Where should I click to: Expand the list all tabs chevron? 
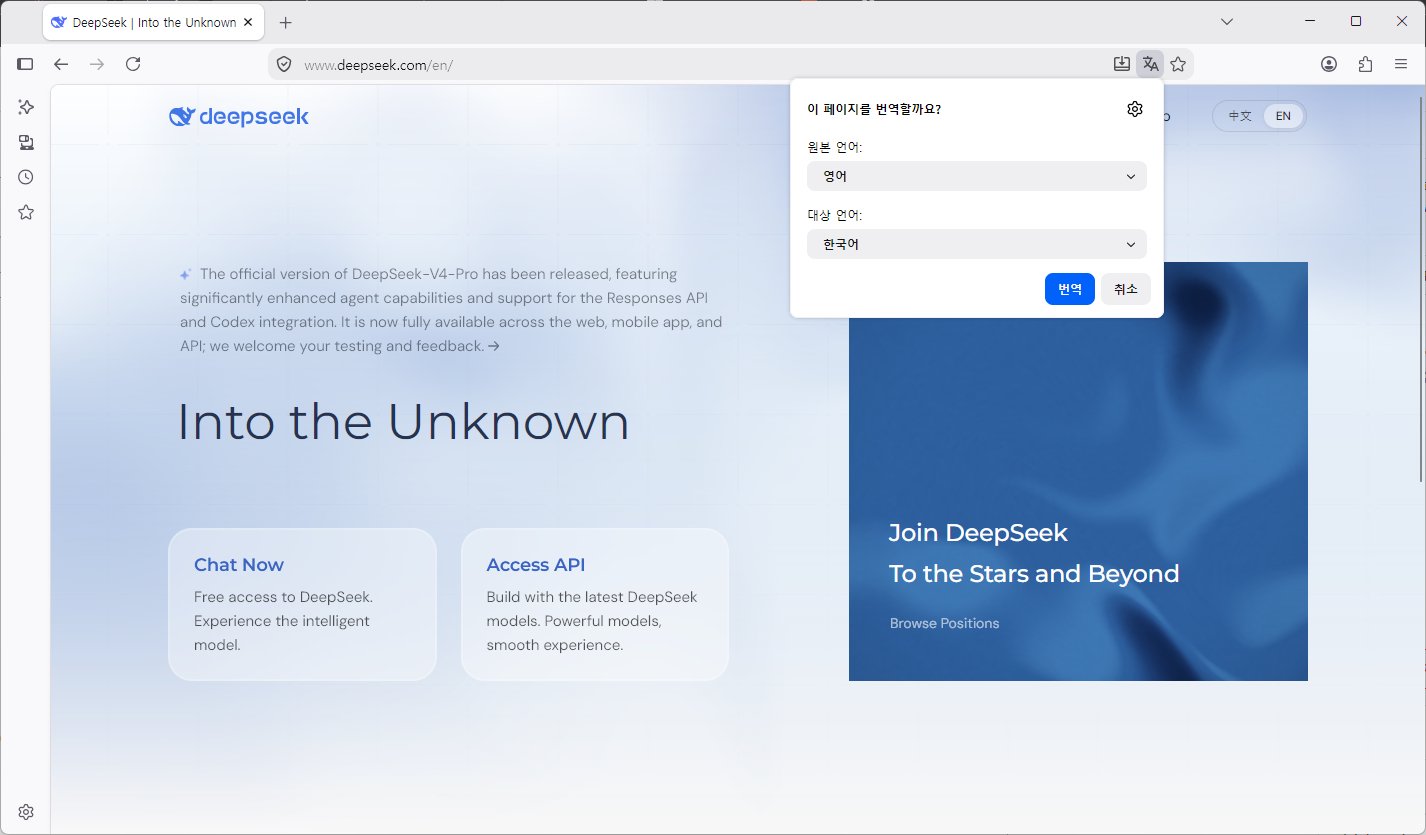pos(1227,22)
